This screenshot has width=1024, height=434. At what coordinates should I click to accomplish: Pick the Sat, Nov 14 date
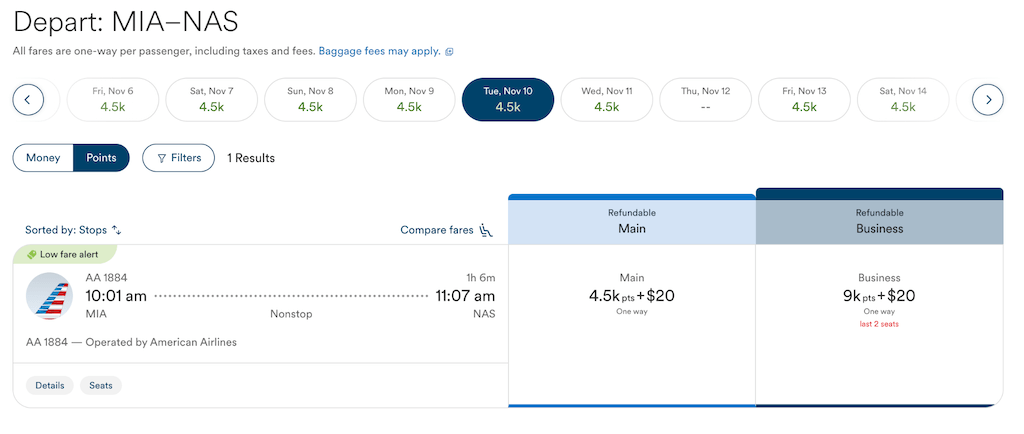[x=903, y=100]
